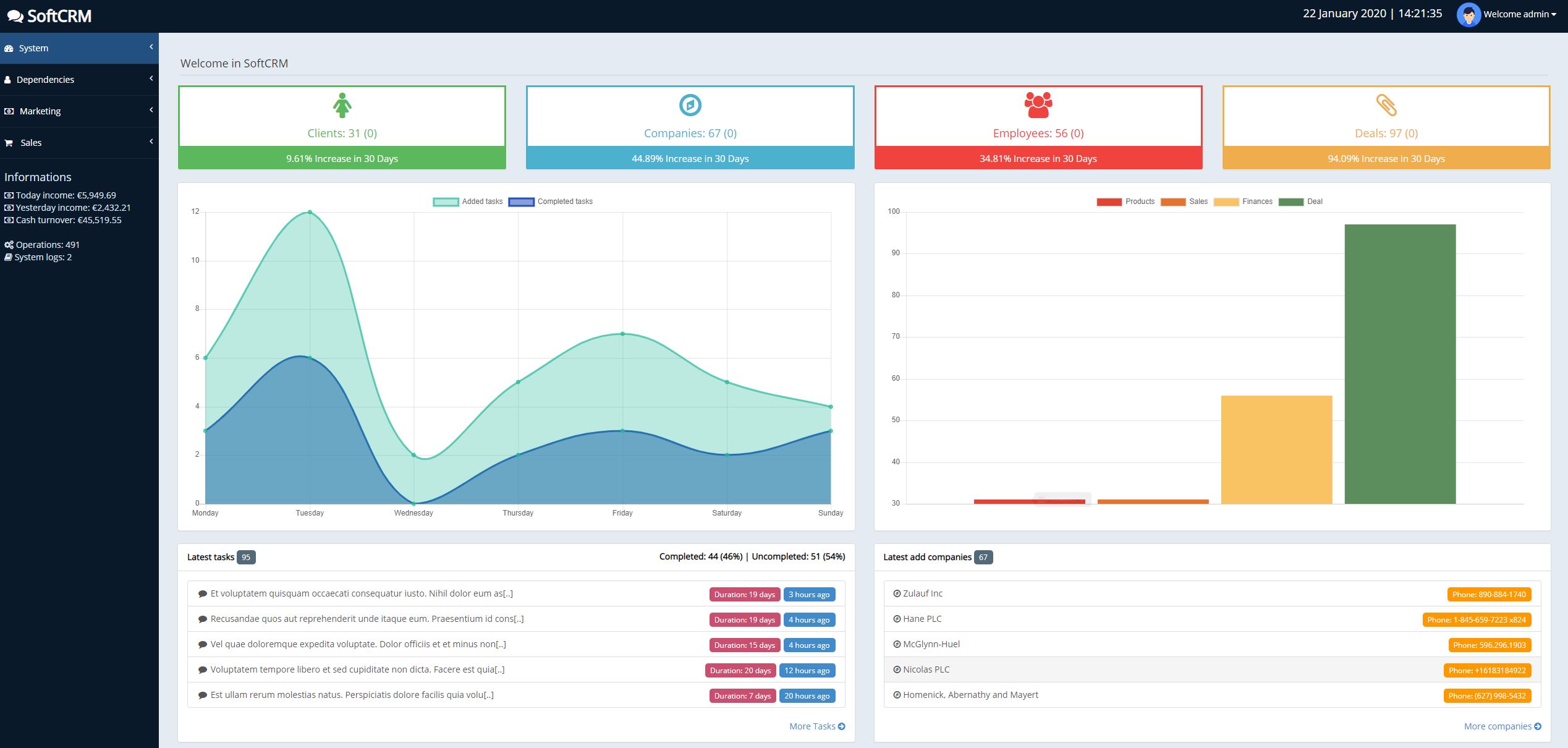Click the Companies compass icon
Viewport: 1568px width, 748px height.
click(x=690, y=105)
